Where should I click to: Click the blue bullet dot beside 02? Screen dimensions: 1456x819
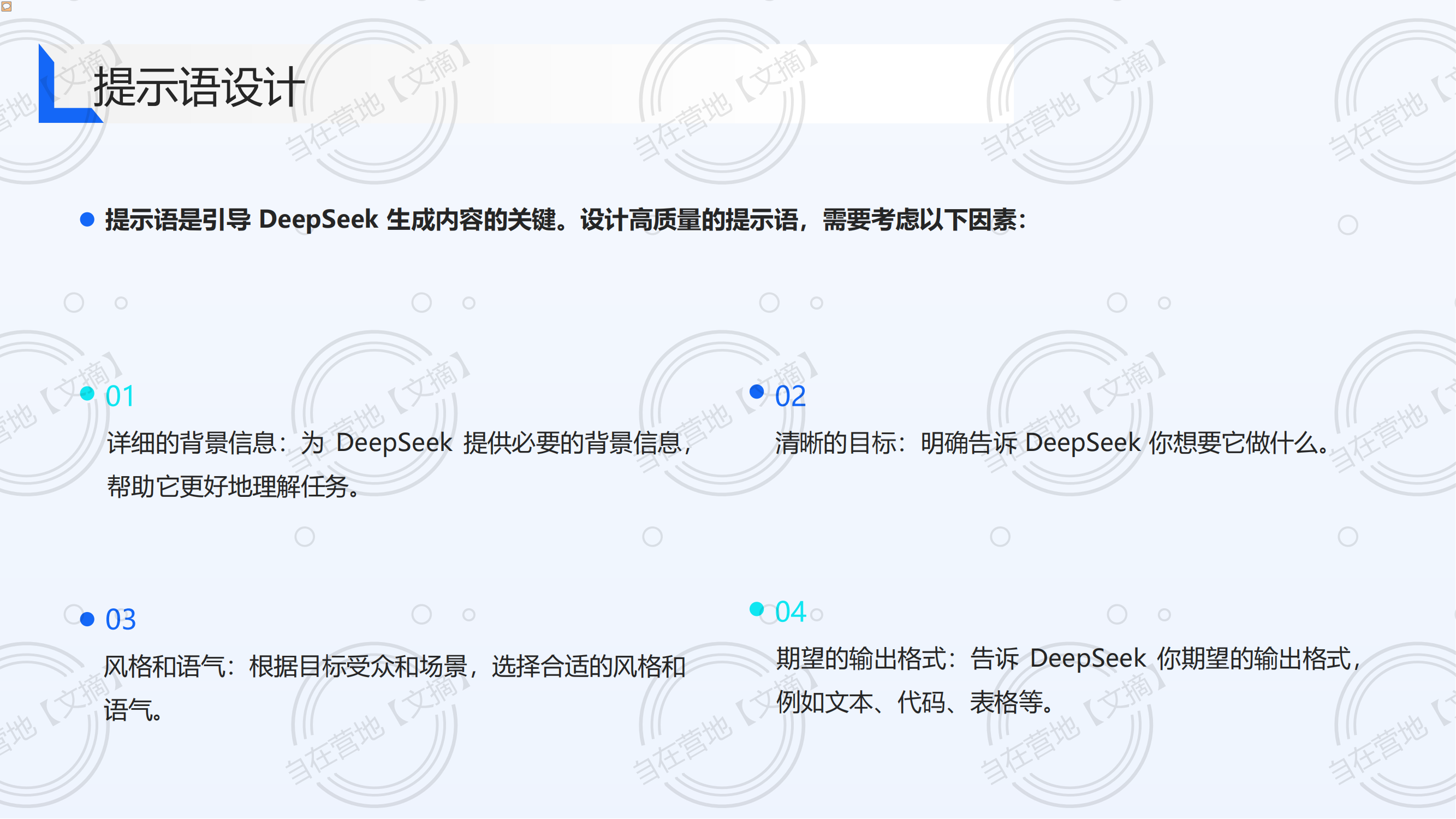(x=756, y=391)
